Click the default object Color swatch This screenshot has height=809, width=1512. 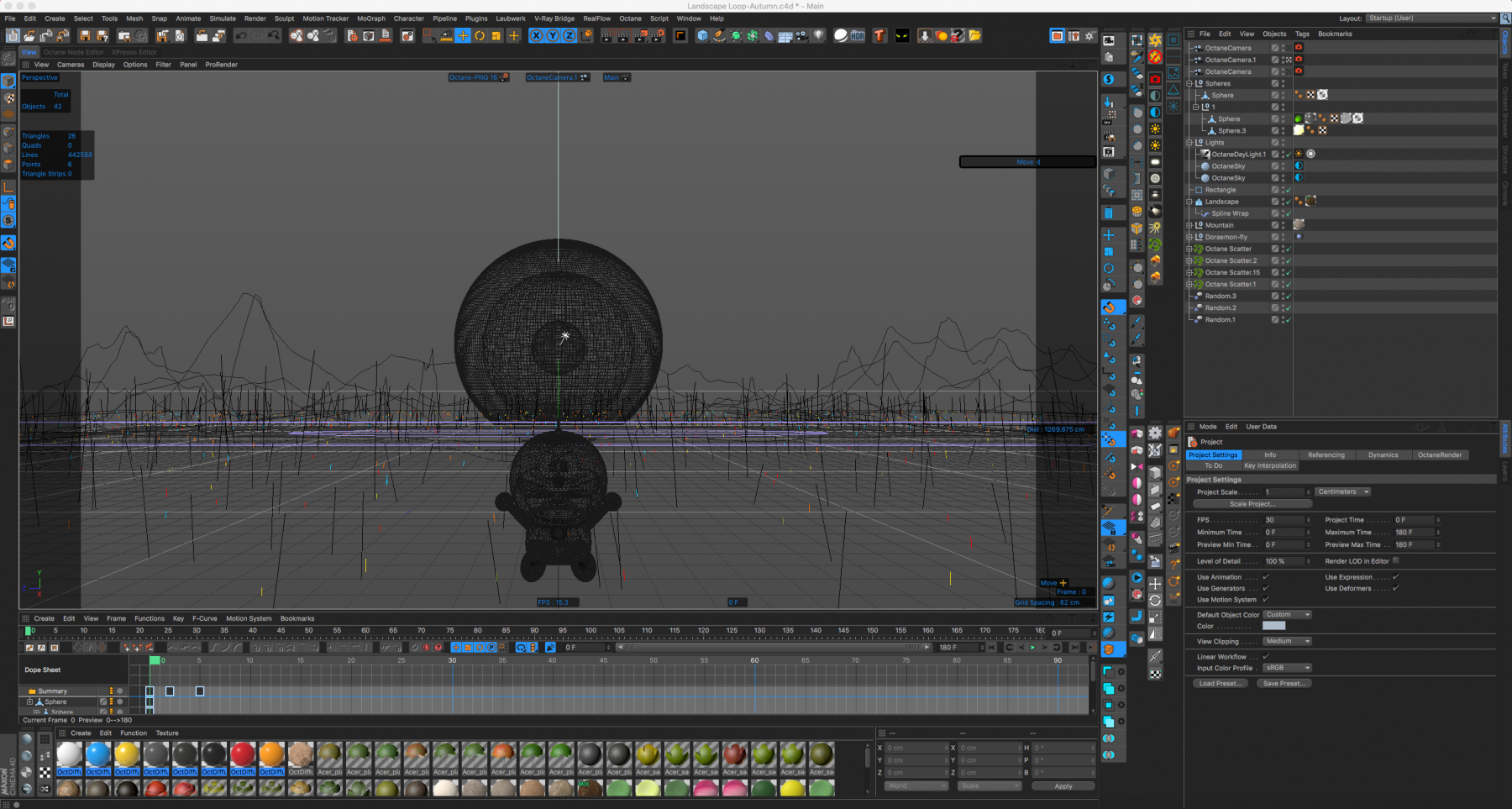click(x=1274, y=626)
